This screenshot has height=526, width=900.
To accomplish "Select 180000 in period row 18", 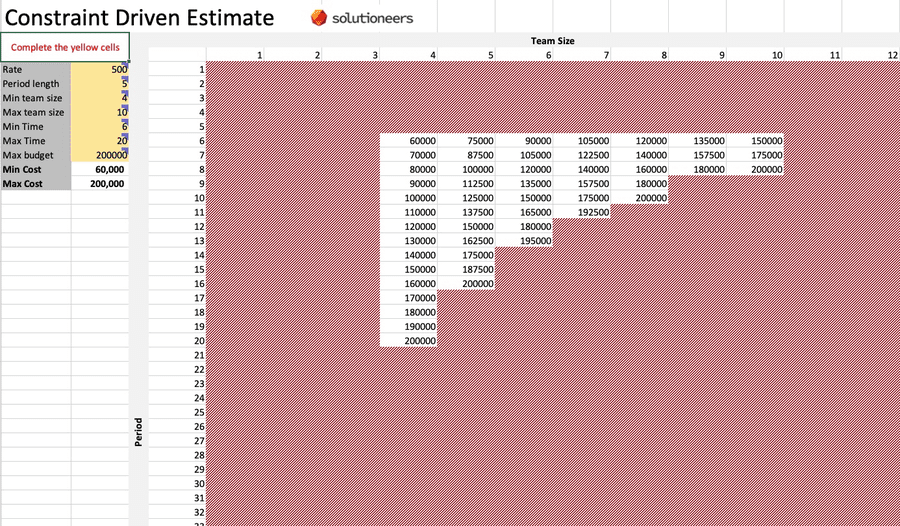I will click(x=409, y=312).
